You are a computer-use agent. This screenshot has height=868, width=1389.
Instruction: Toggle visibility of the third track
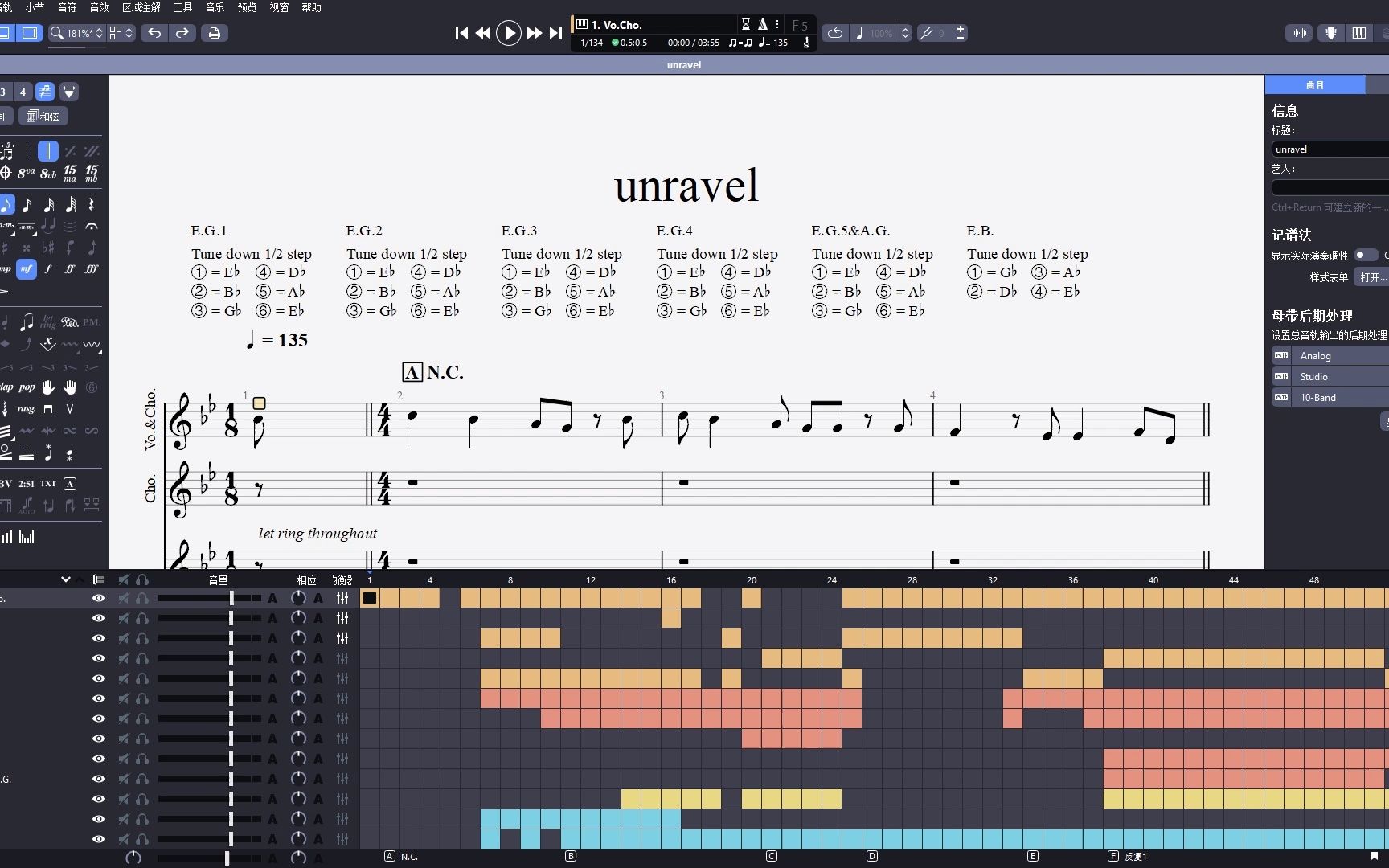point(99,638)
